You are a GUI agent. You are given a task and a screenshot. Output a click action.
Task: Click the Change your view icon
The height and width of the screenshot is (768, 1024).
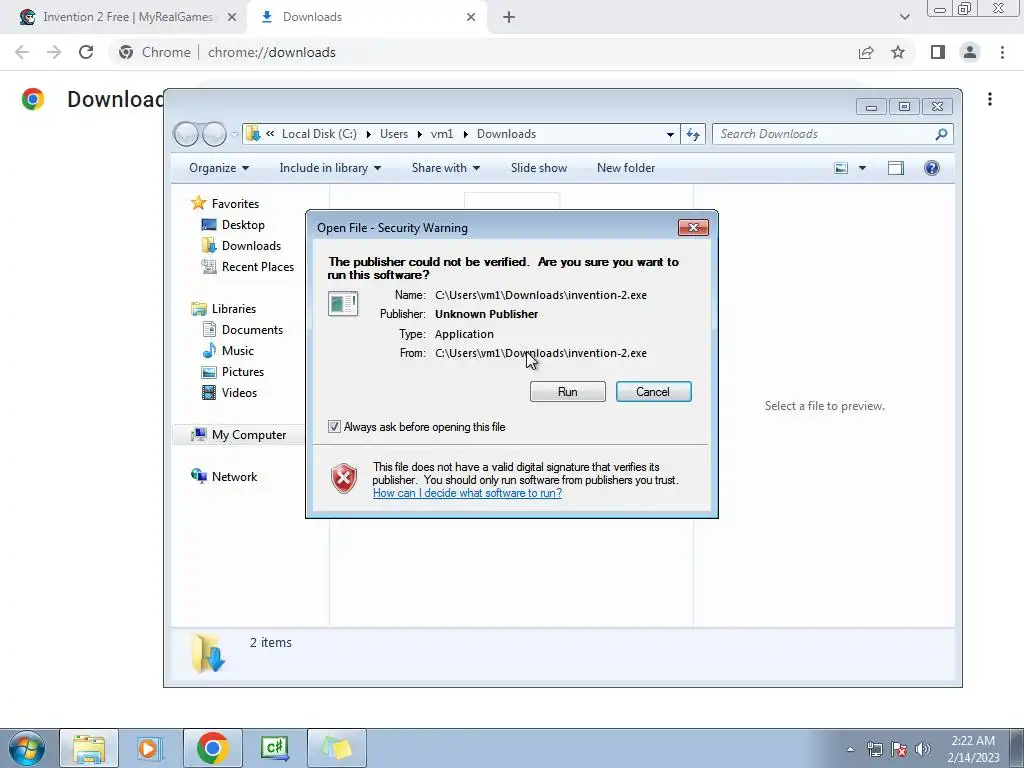coord(841,168)
